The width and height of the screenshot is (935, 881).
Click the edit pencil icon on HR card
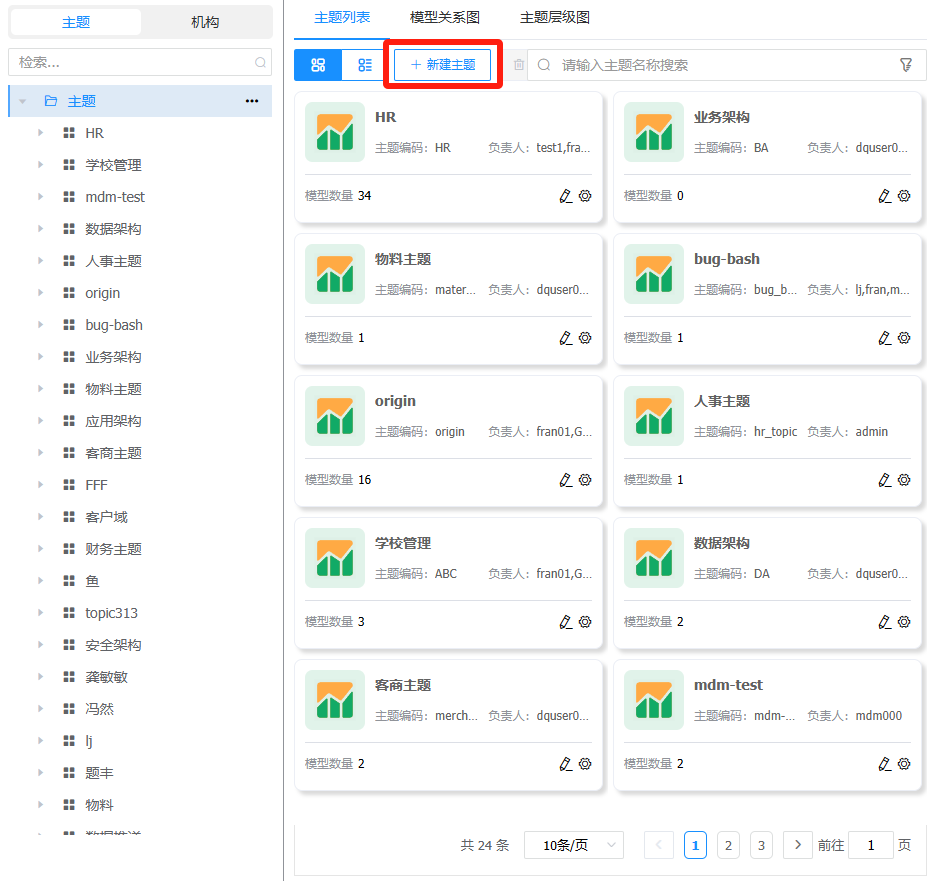(566, 196)
